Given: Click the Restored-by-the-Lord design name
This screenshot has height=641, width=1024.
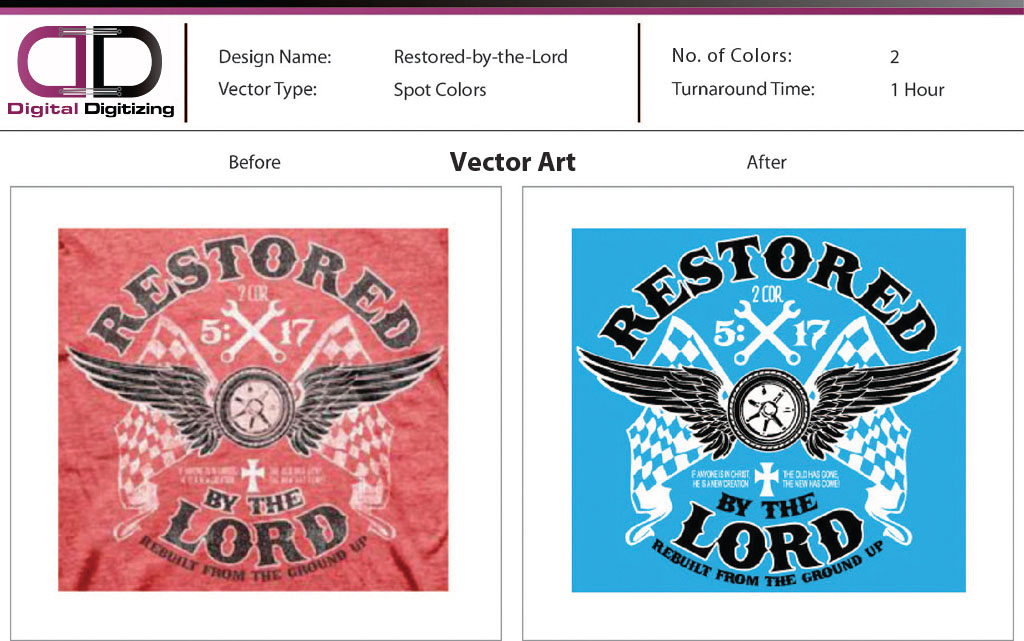Looking at the screenshot, I should (481, 57).
